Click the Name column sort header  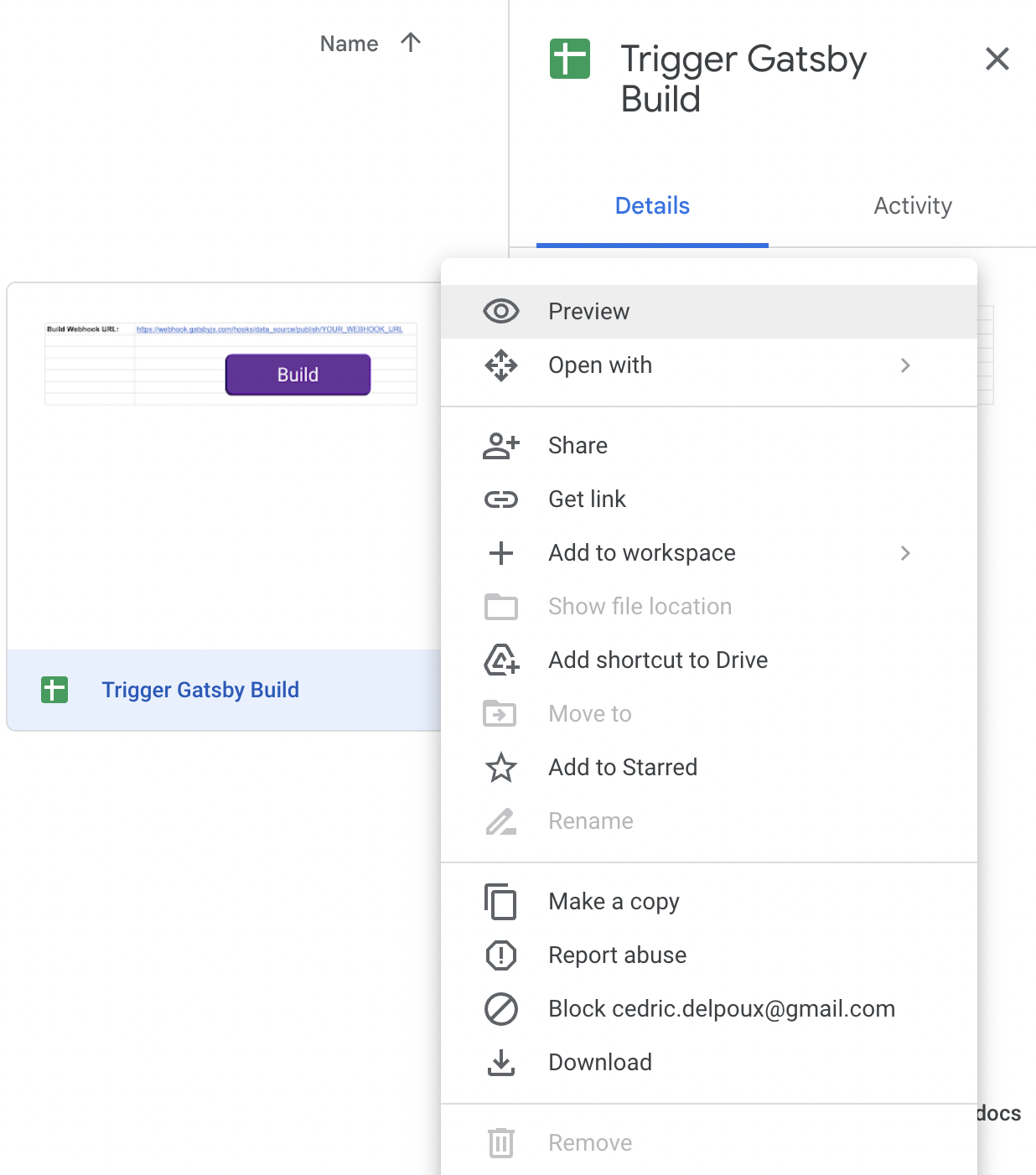tap(350, 44)
